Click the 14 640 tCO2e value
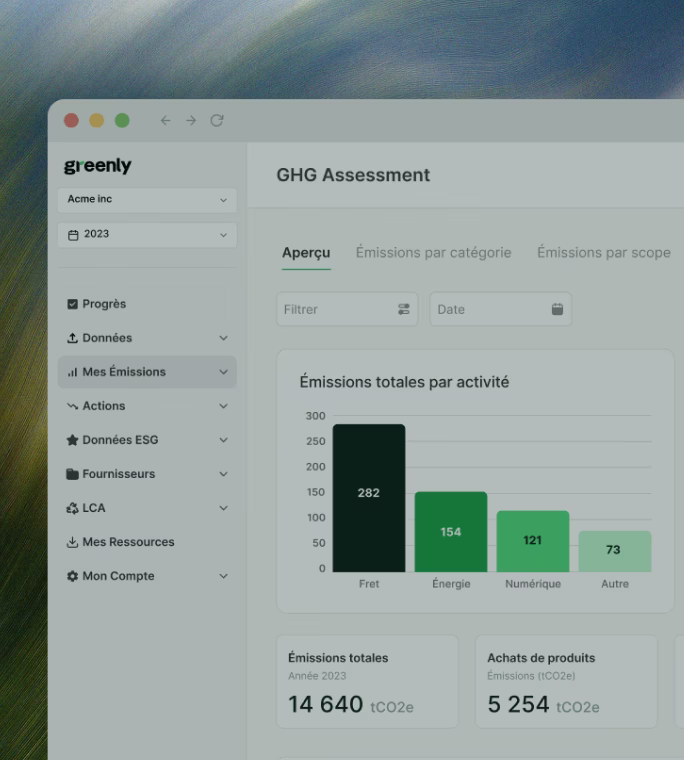This screenshot has height=760, width=684. click(351, 704)
